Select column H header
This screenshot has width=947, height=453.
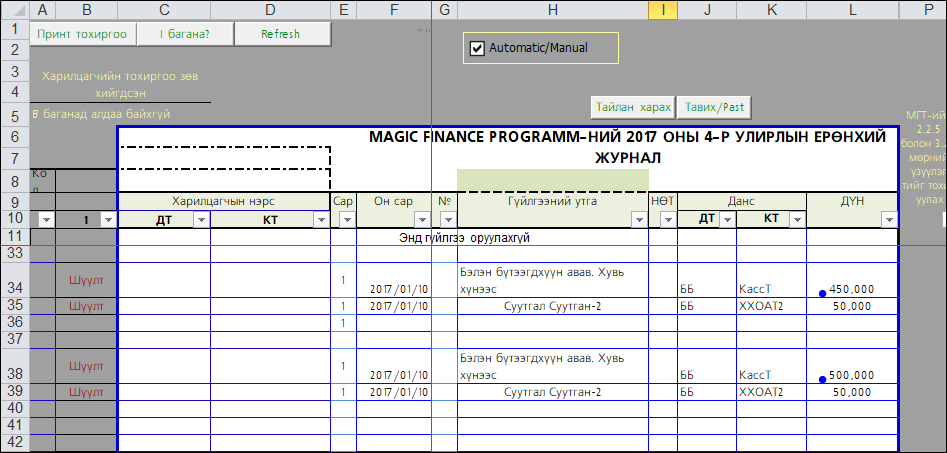552,10
